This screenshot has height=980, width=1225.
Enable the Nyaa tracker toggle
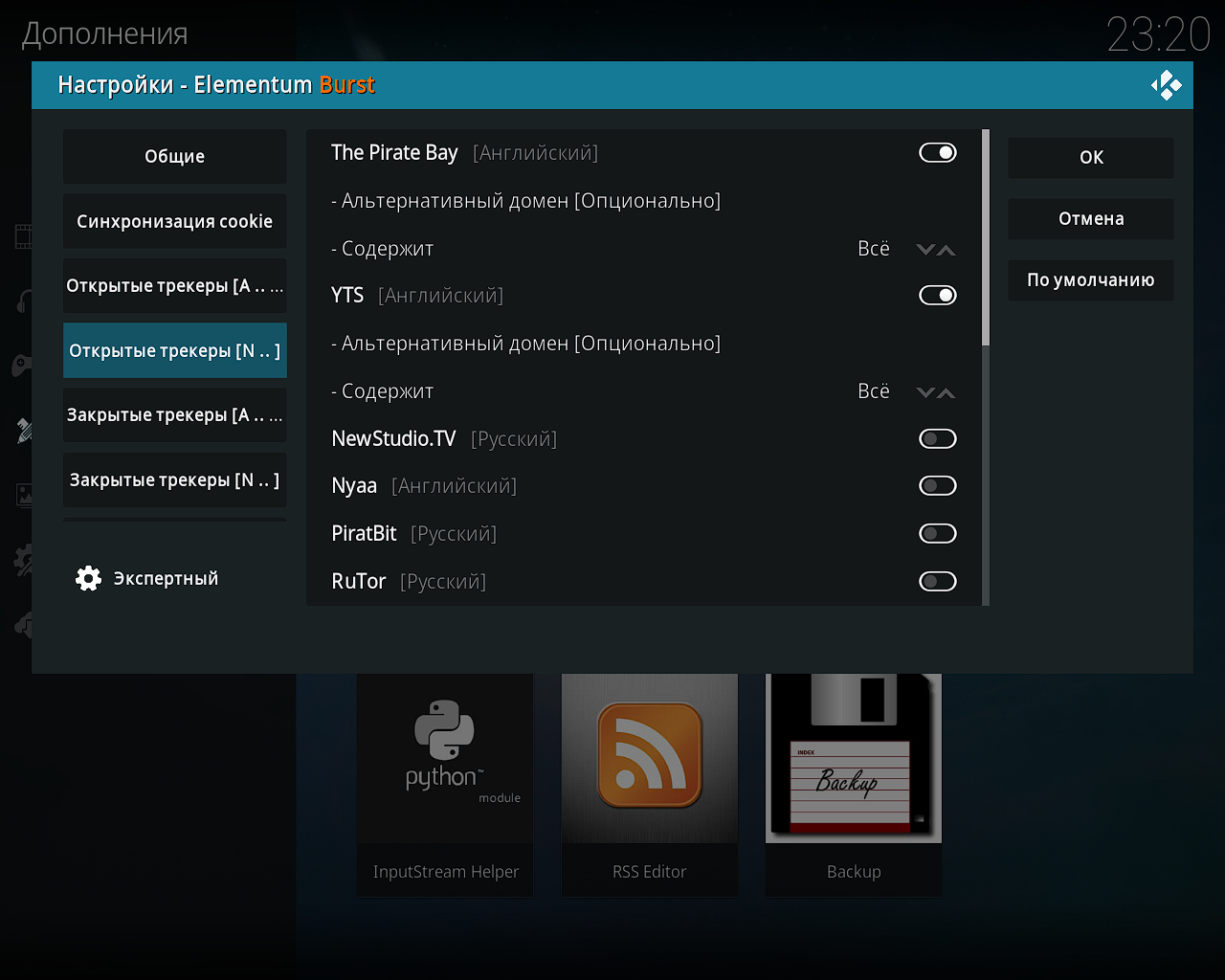tap(937, 485)
